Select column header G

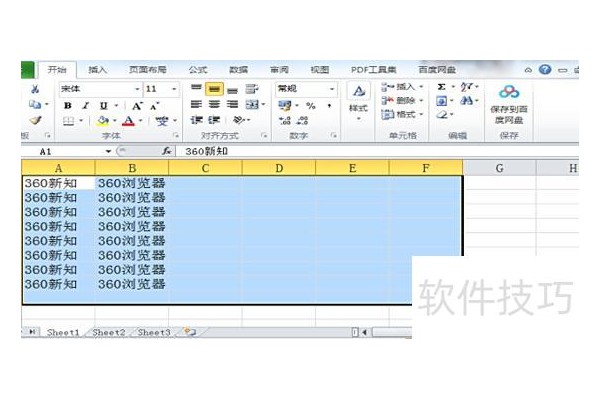pos(499,168)
